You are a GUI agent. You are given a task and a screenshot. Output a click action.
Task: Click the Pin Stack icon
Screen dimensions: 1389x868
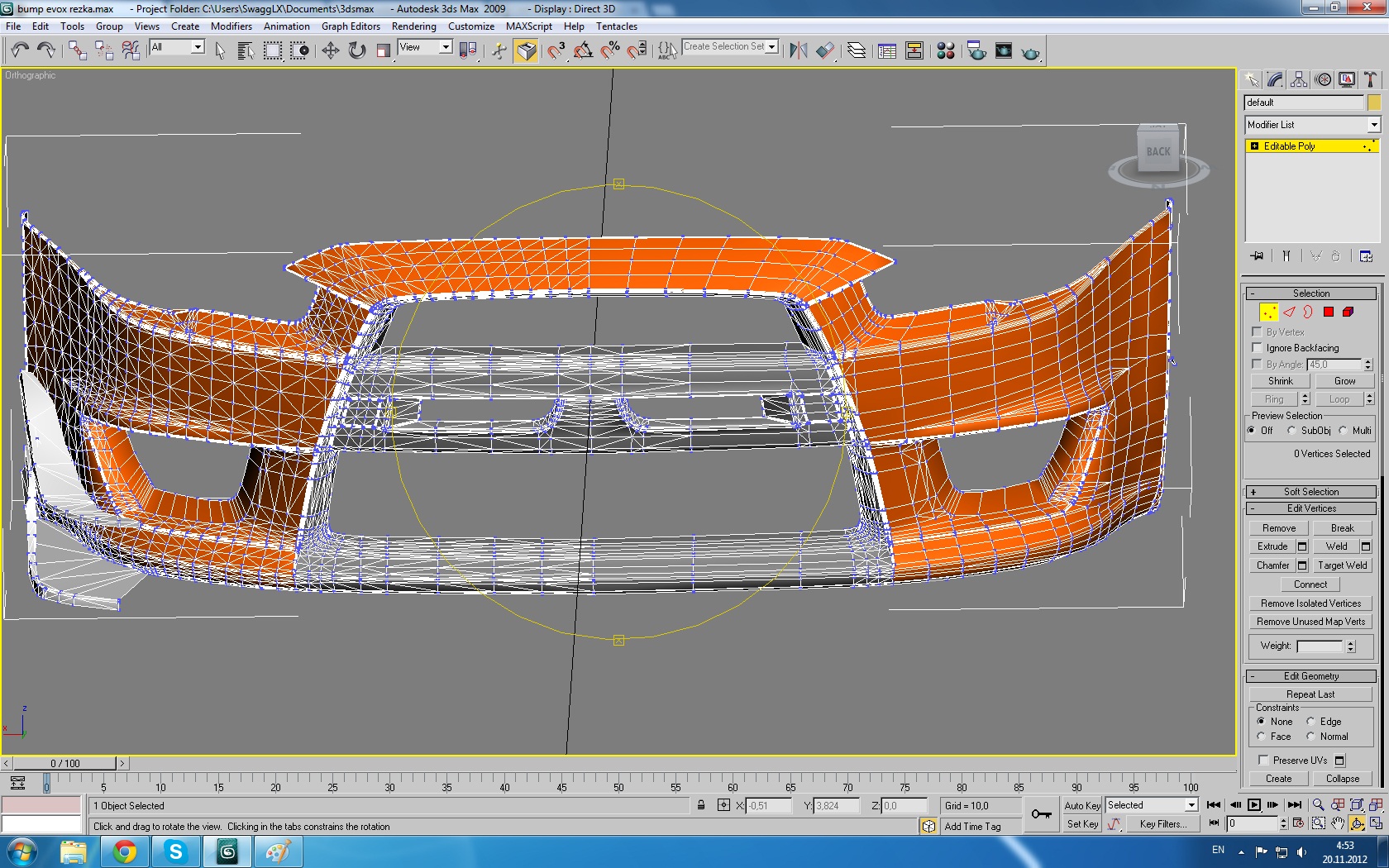(x=1257, y=256)
